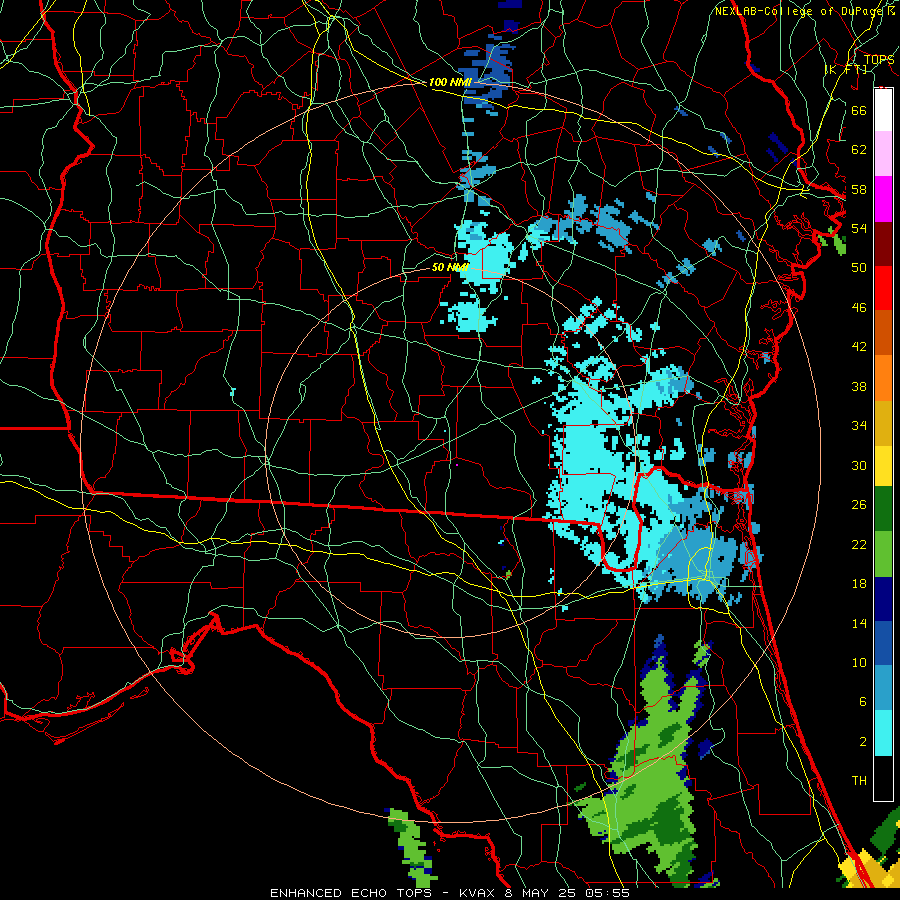Click the '34' legend value

click(859, 425)
